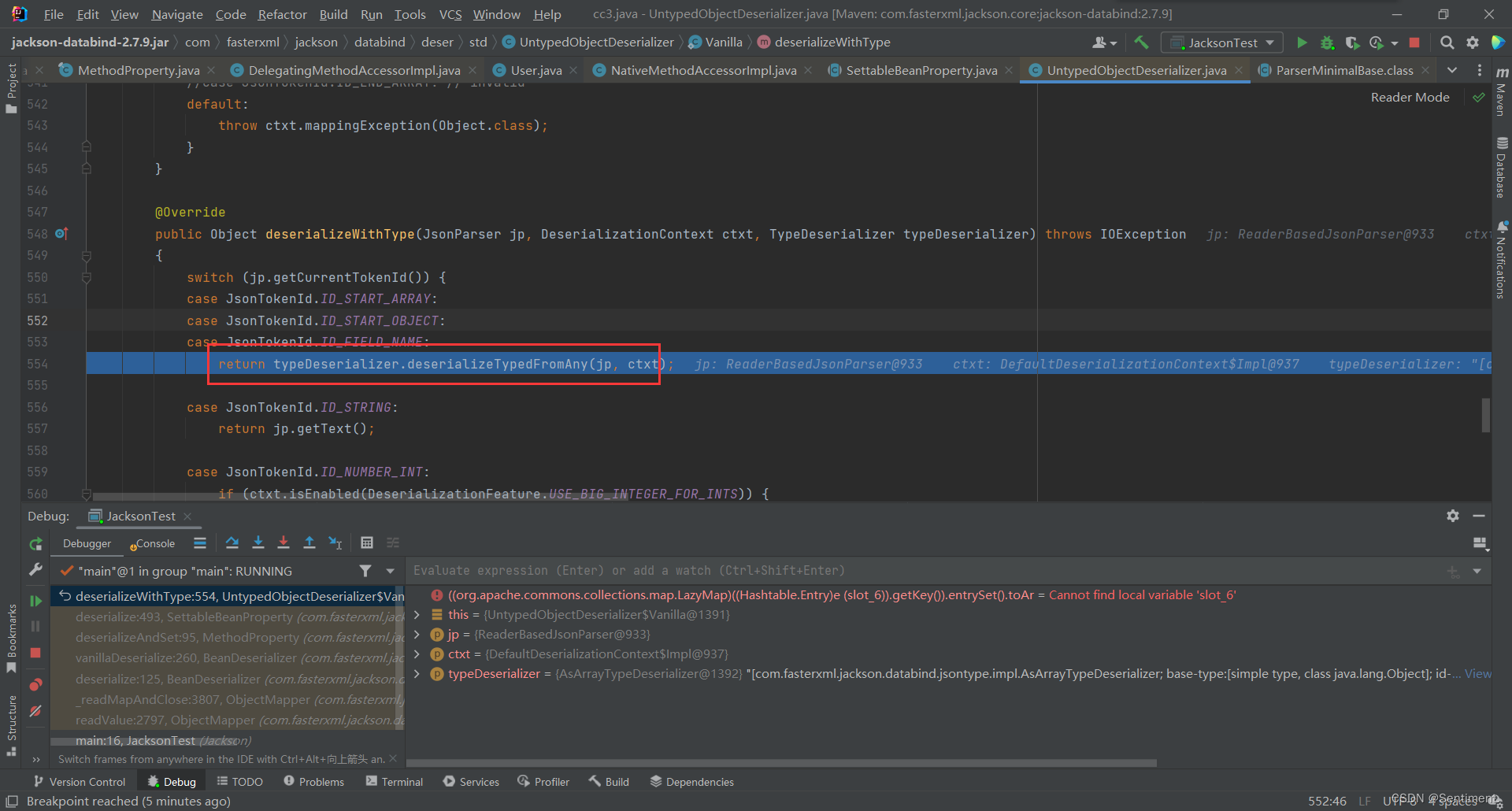Click the editor vertical scrollbar thumb
The height and width of the screenshot is (811, 1512).
tap(1485, 415)
